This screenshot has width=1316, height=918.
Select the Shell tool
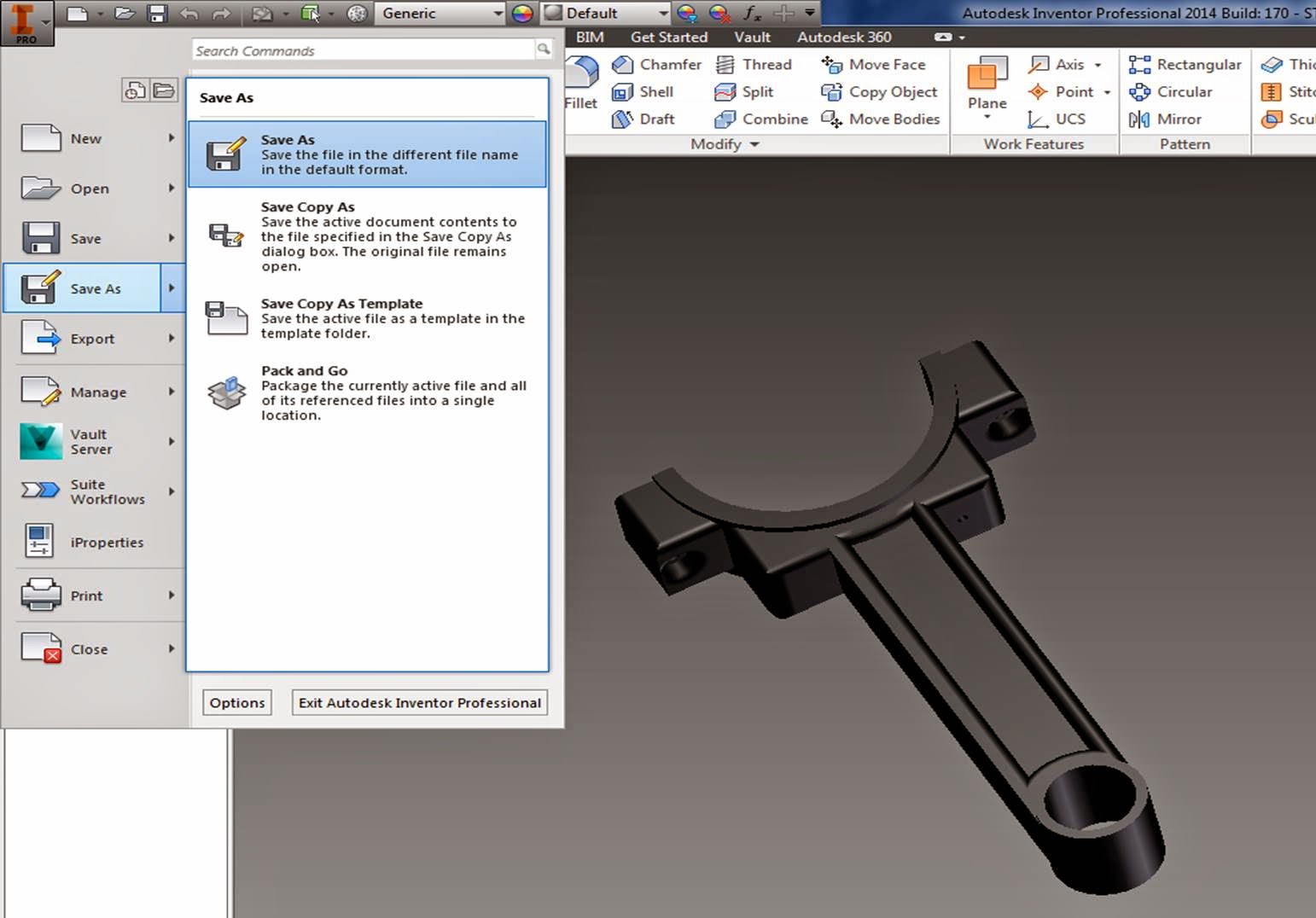[643, 91]
